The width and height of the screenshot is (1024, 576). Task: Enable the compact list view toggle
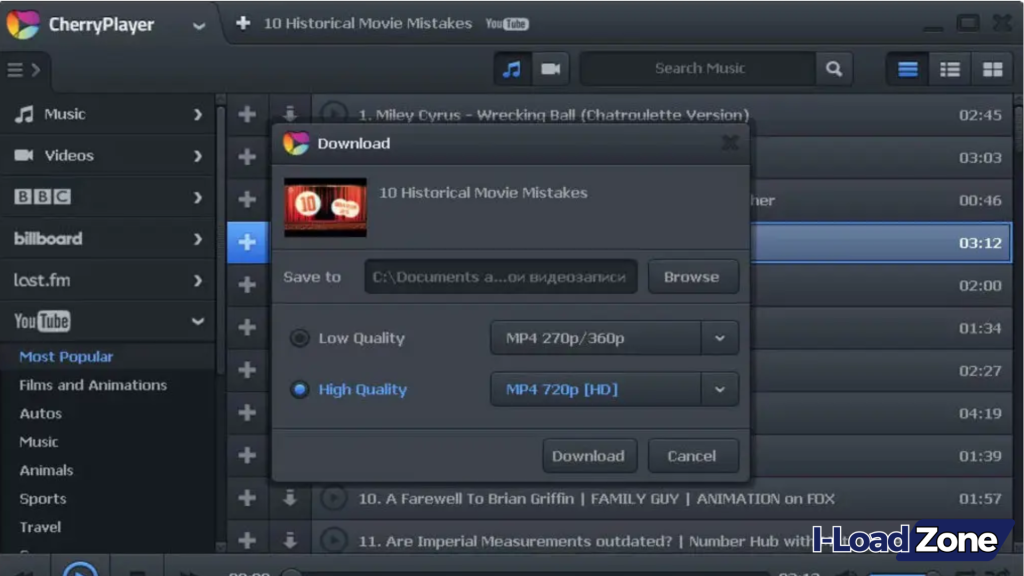pyautogui.click(x=907, y=69)
